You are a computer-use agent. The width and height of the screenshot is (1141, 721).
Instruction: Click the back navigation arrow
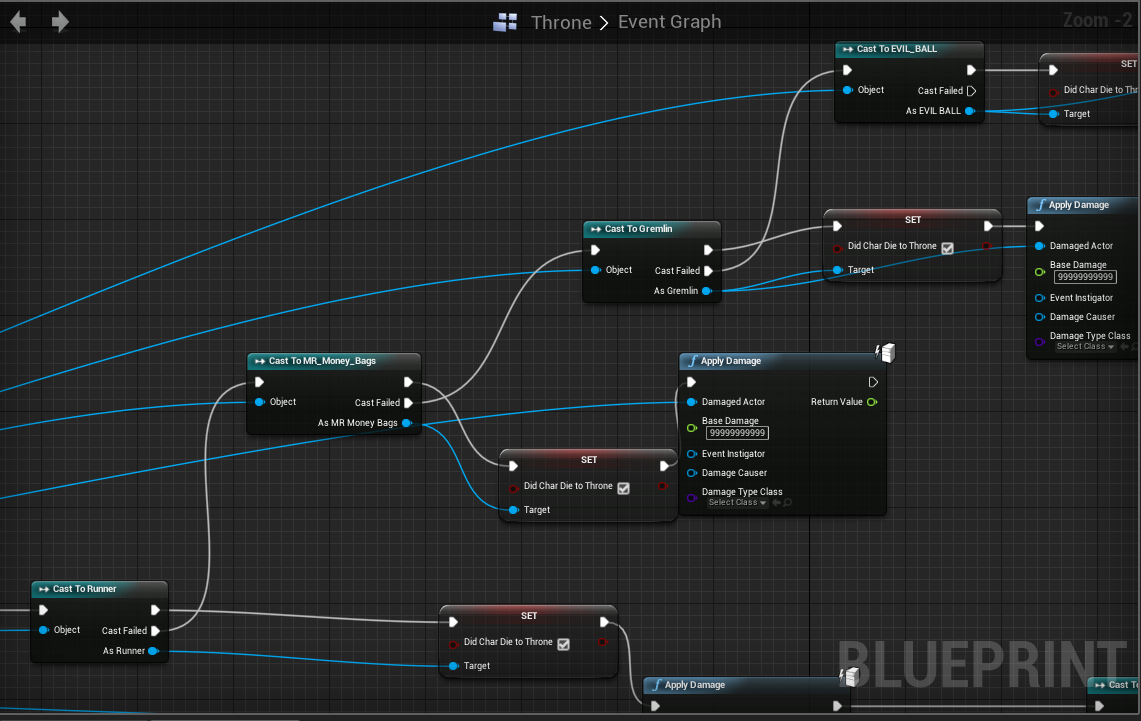pyautogui.click(x=17, y=21)
